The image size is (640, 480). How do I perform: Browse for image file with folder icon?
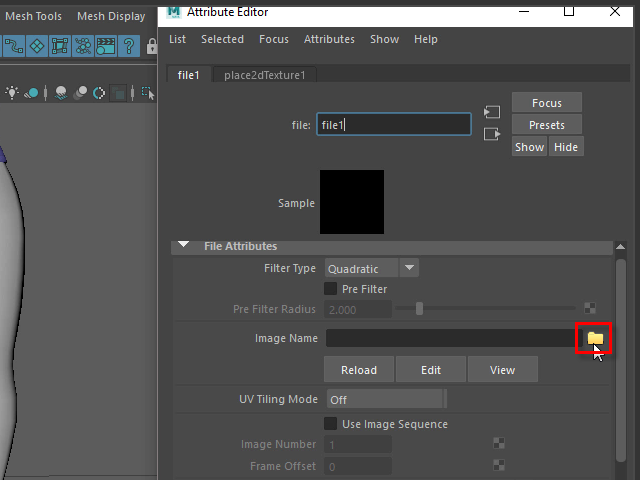tap(595, 339)
